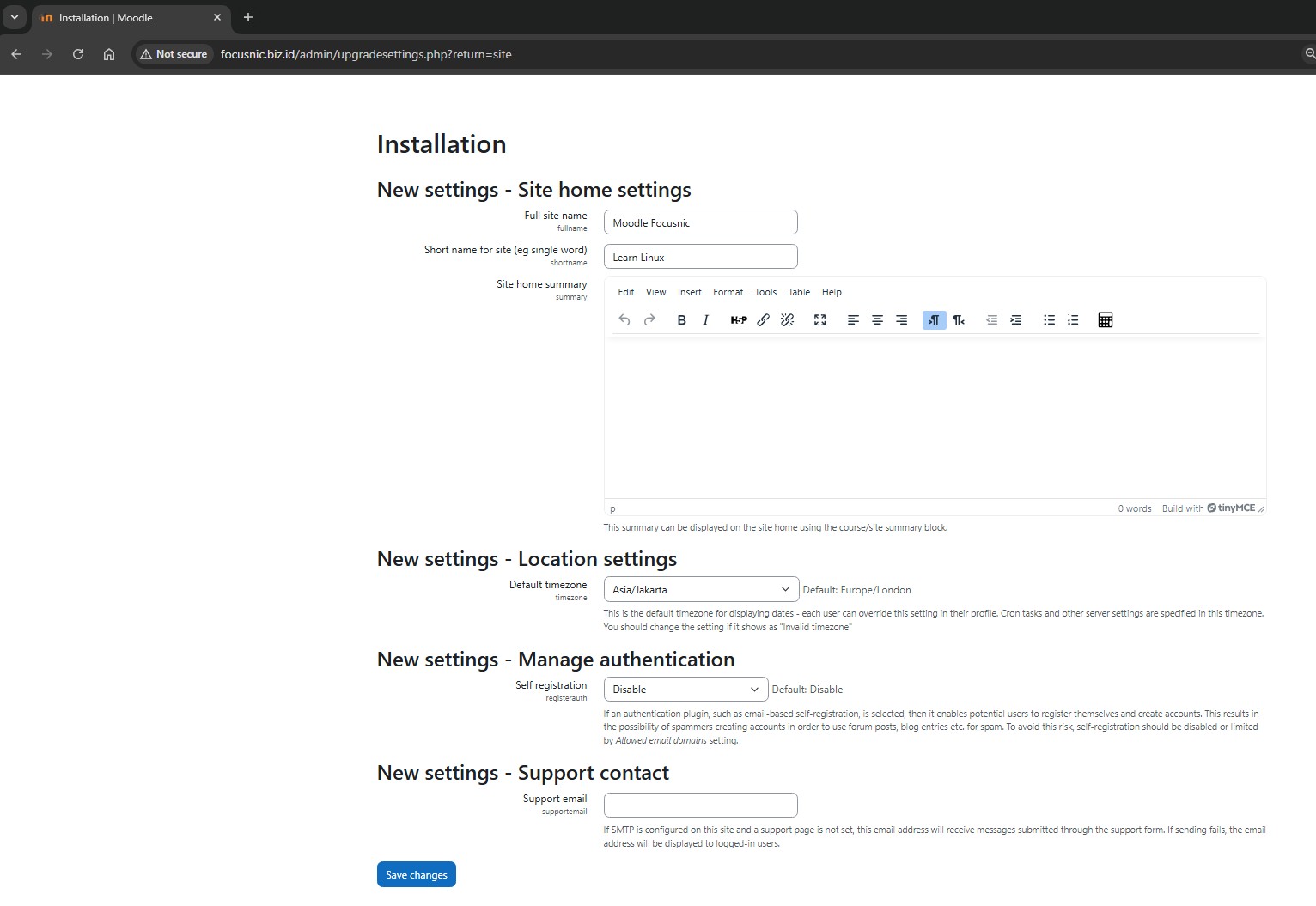This screenshot has width=1316, height=906.
Task: Click the Support email input field
Action: 700,806
